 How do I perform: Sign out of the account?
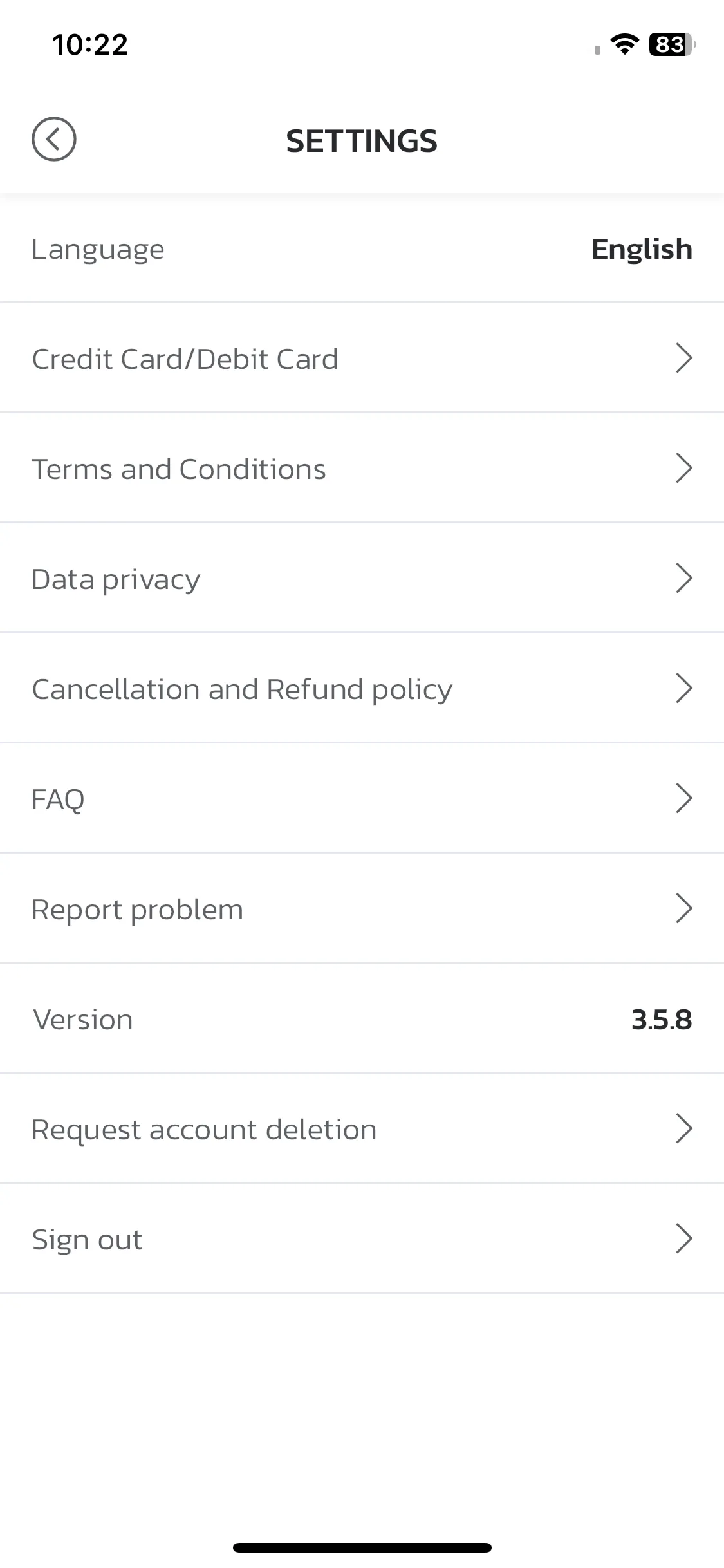[362, 1238]
